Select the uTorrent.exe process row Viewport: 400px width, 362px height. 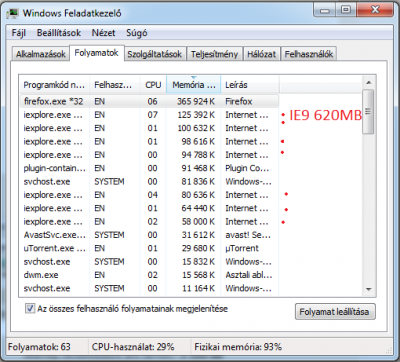click(x=149, y=248)
